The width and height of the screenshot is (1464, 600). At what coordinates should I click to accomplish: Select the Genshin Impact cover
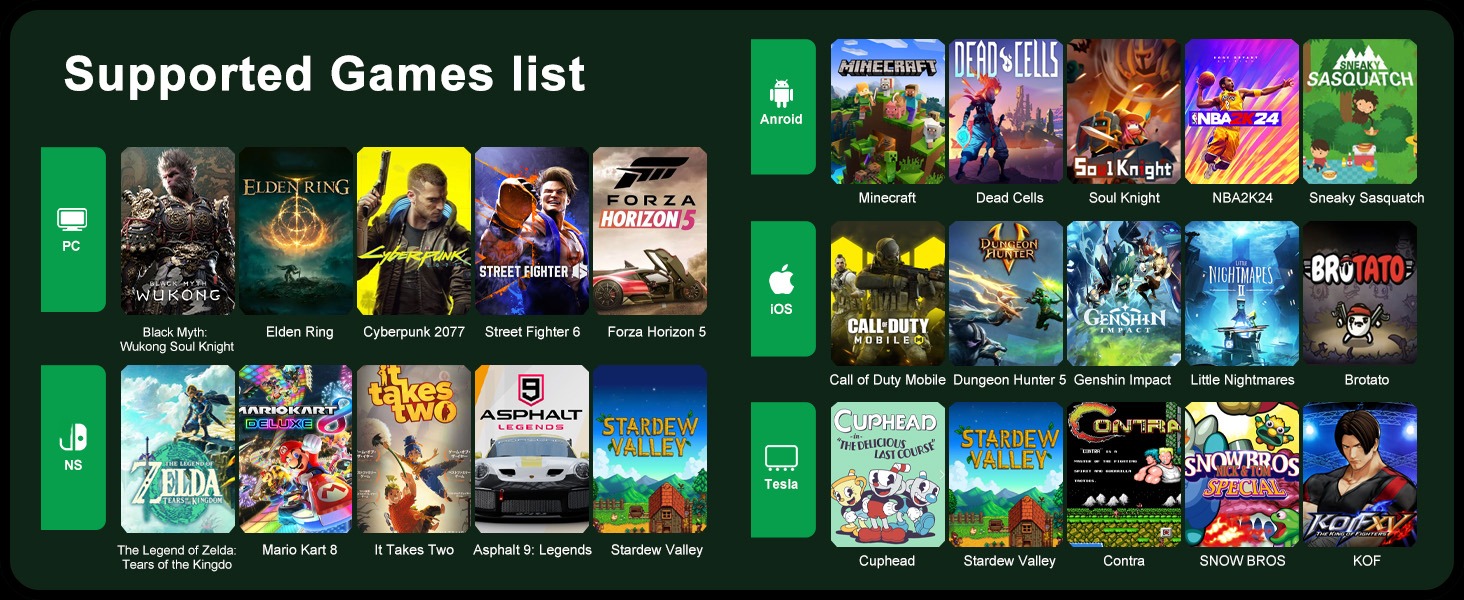[1124, 293]
